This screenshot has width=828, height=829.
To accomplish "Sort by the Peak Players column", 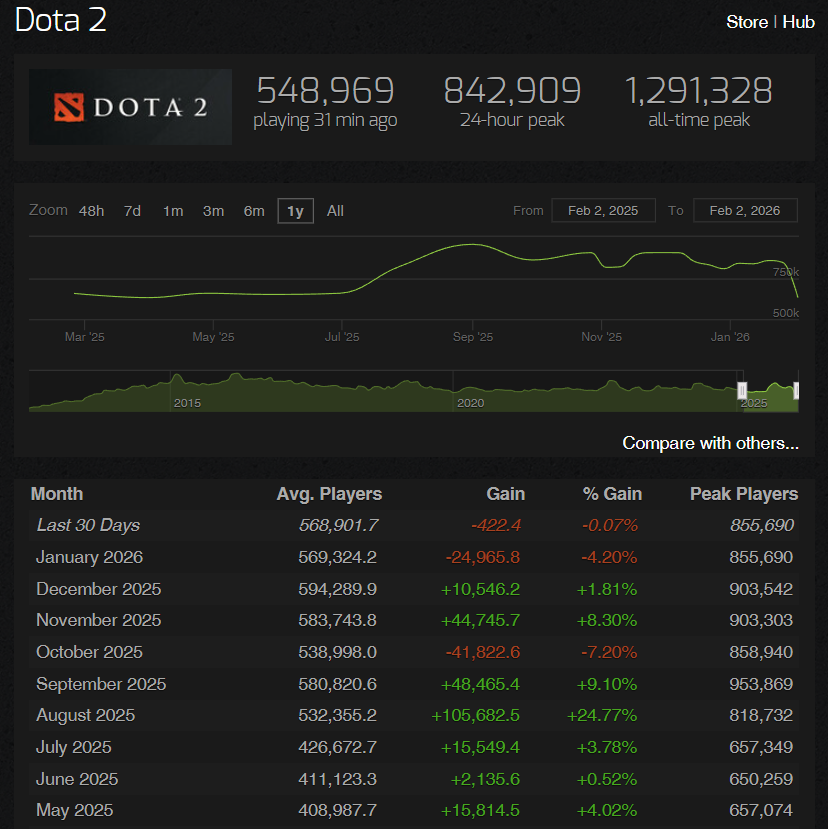I will 744,493.
